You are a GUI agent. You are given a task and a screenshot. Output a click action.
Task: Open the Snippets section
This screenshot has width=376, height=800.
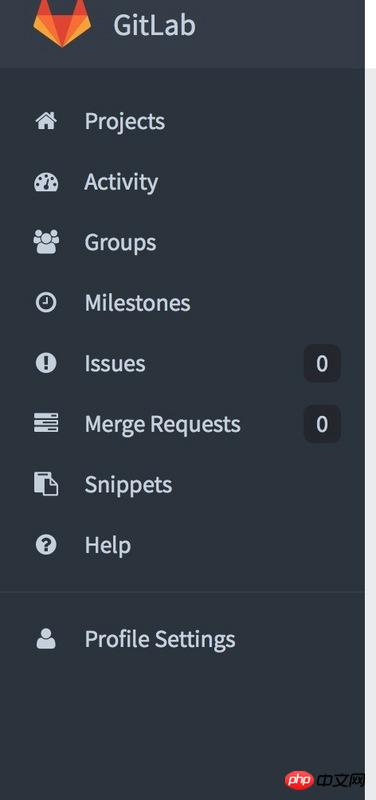(129, 485)
